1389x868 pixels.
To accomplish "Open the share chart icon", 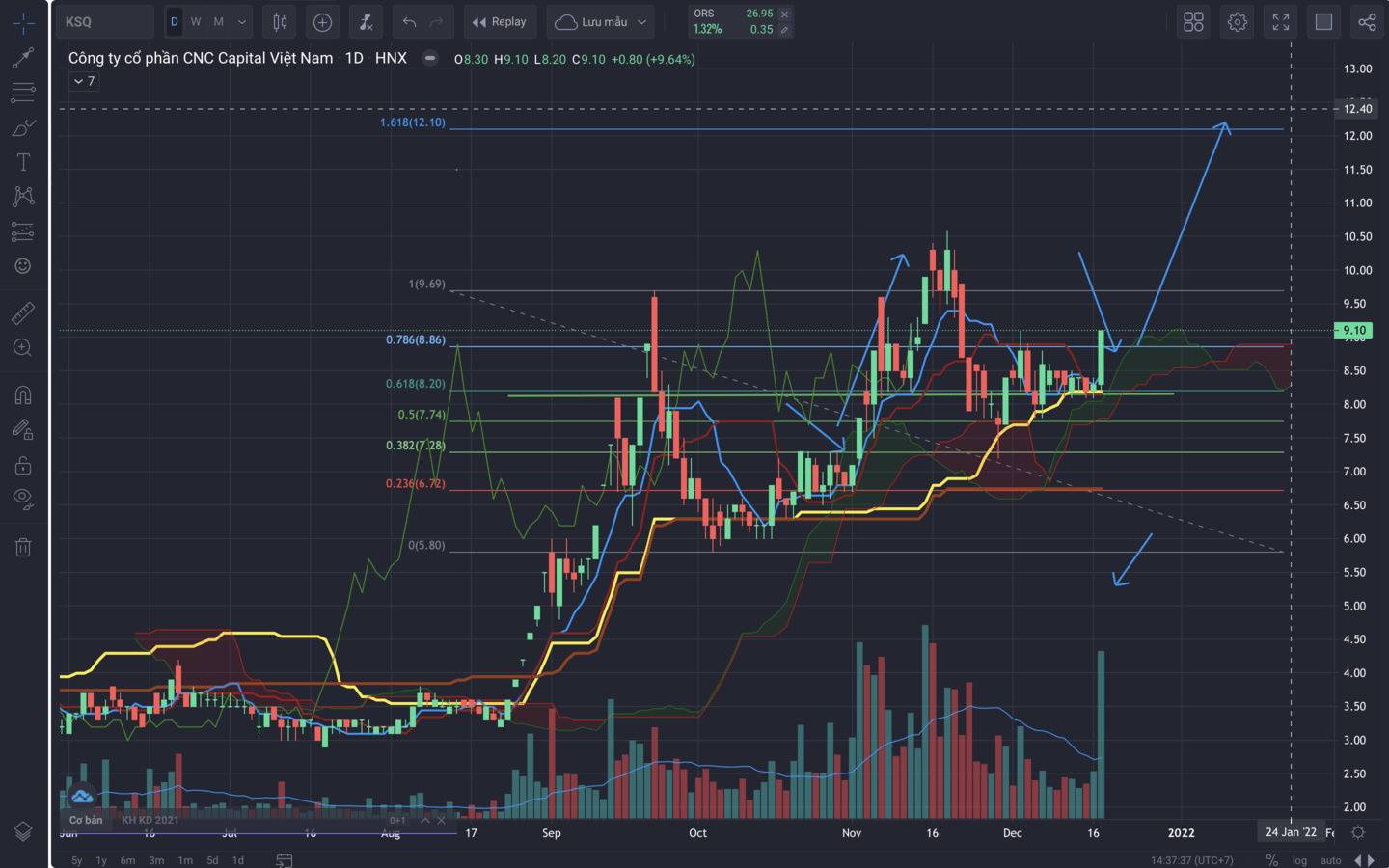I will point(1367,22).
